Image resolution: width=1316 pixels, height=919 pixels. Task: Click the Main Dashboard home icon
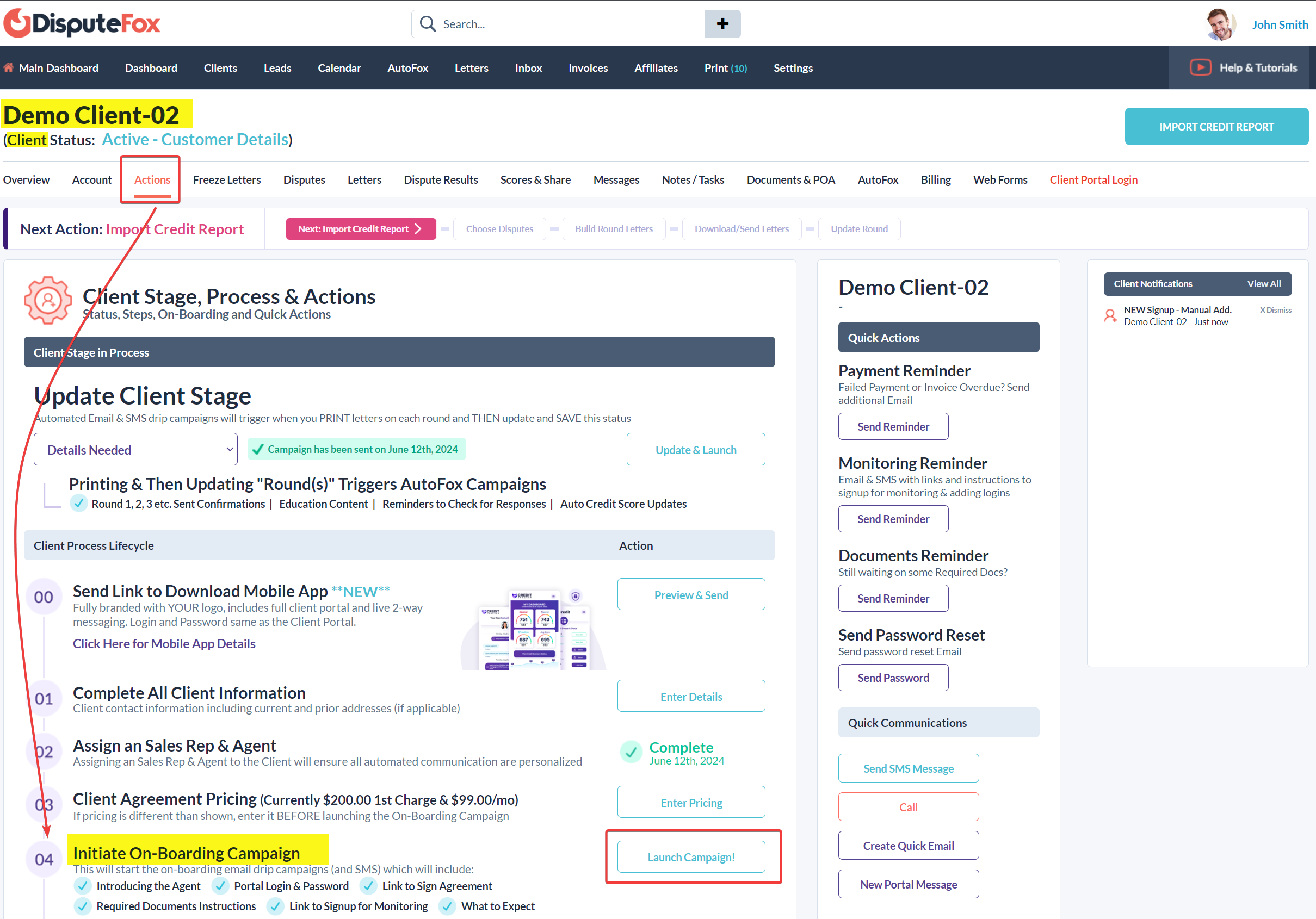pos(9,67)
